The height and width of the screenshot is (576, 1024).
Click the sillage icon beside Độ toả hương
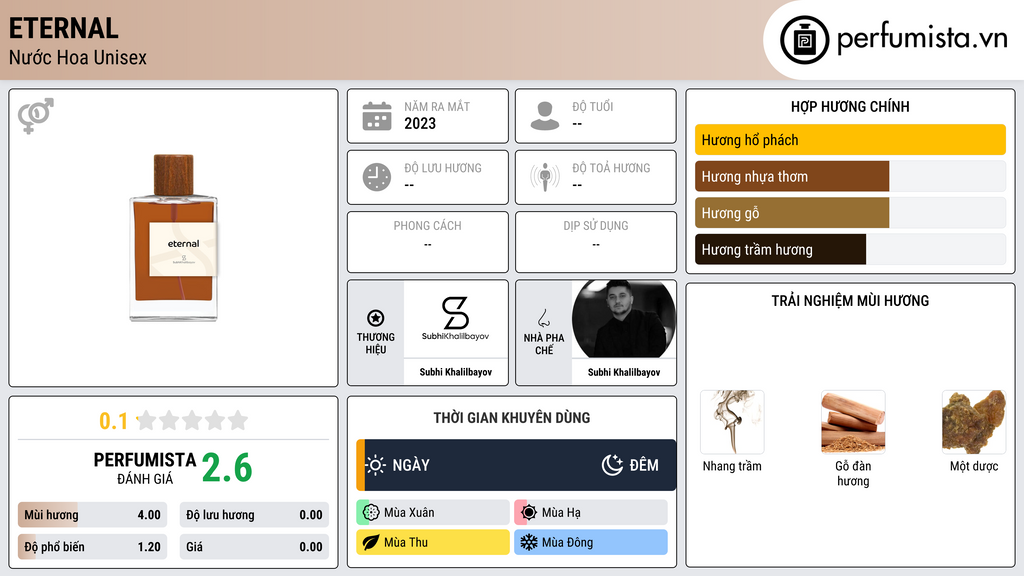545,177
